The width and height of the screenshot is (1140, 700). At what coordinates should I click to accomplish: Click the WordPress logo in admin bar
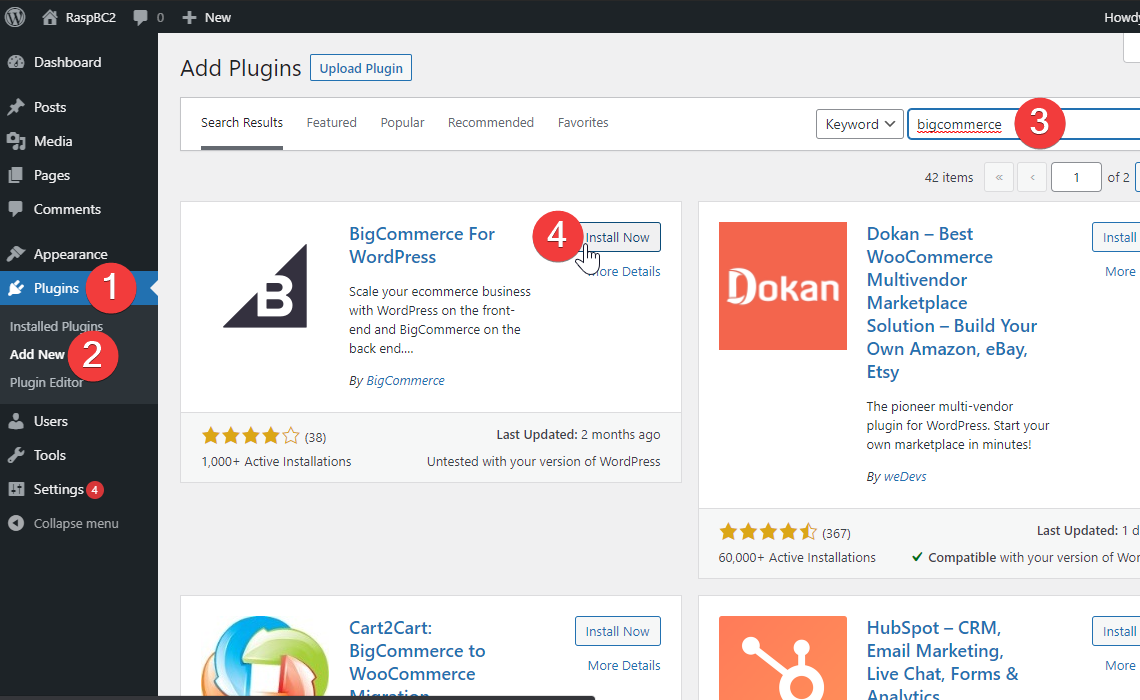(16, 17)
